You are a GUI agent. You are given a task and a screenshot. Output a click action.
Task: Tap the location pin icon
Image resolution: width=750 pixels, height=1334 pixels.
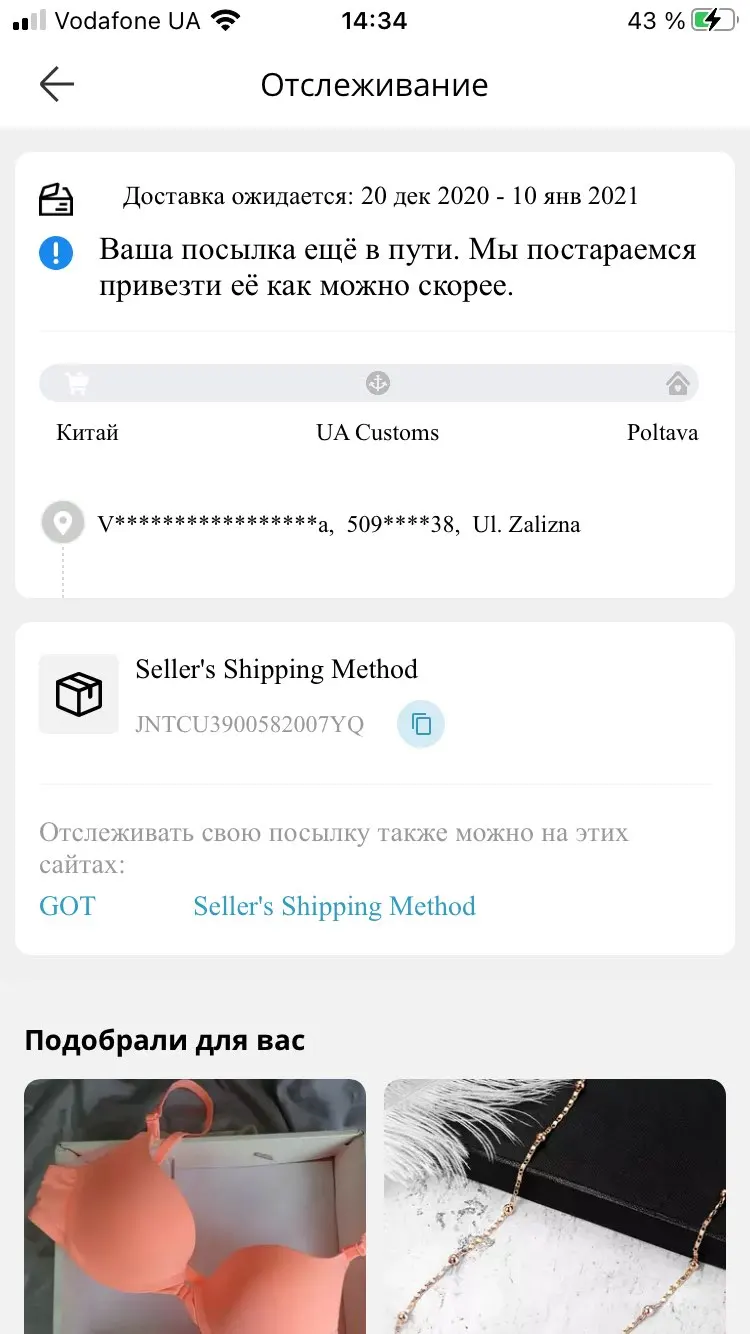click(x=63, y=523)
